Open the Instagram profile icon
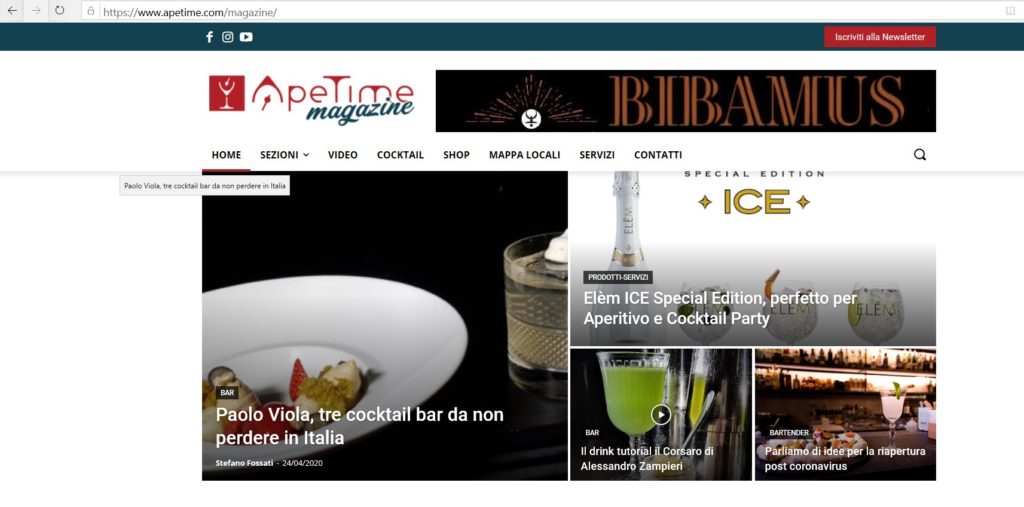The height and width of the screenshot is (507, 1024). click(x=227, y=37)
